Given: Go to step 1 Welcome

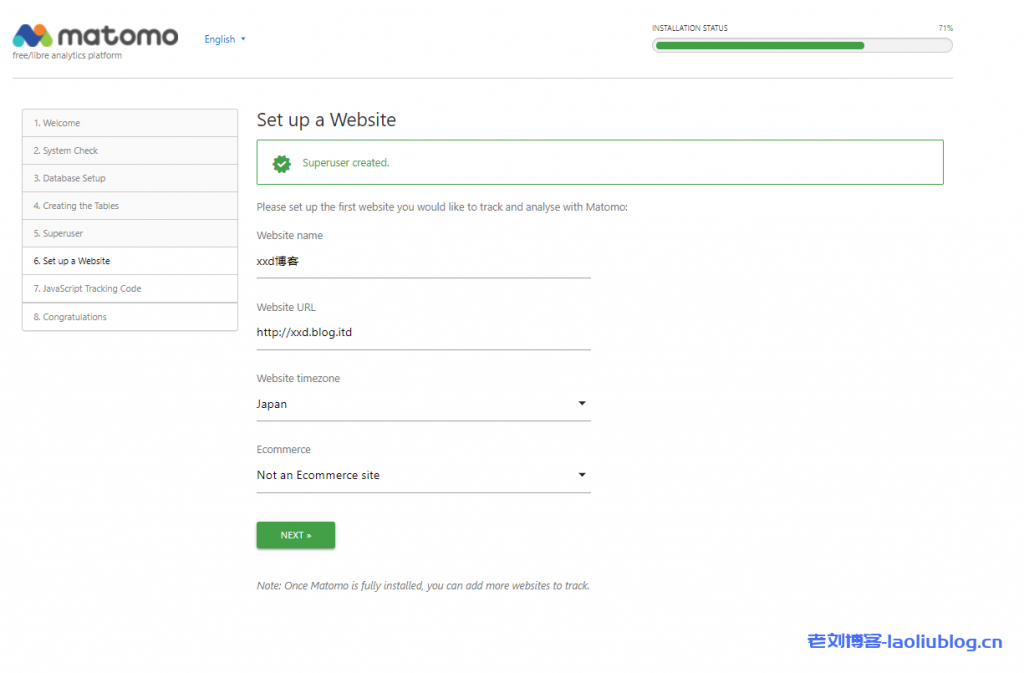Looking at the screenshot, I should tap(130, 123).
